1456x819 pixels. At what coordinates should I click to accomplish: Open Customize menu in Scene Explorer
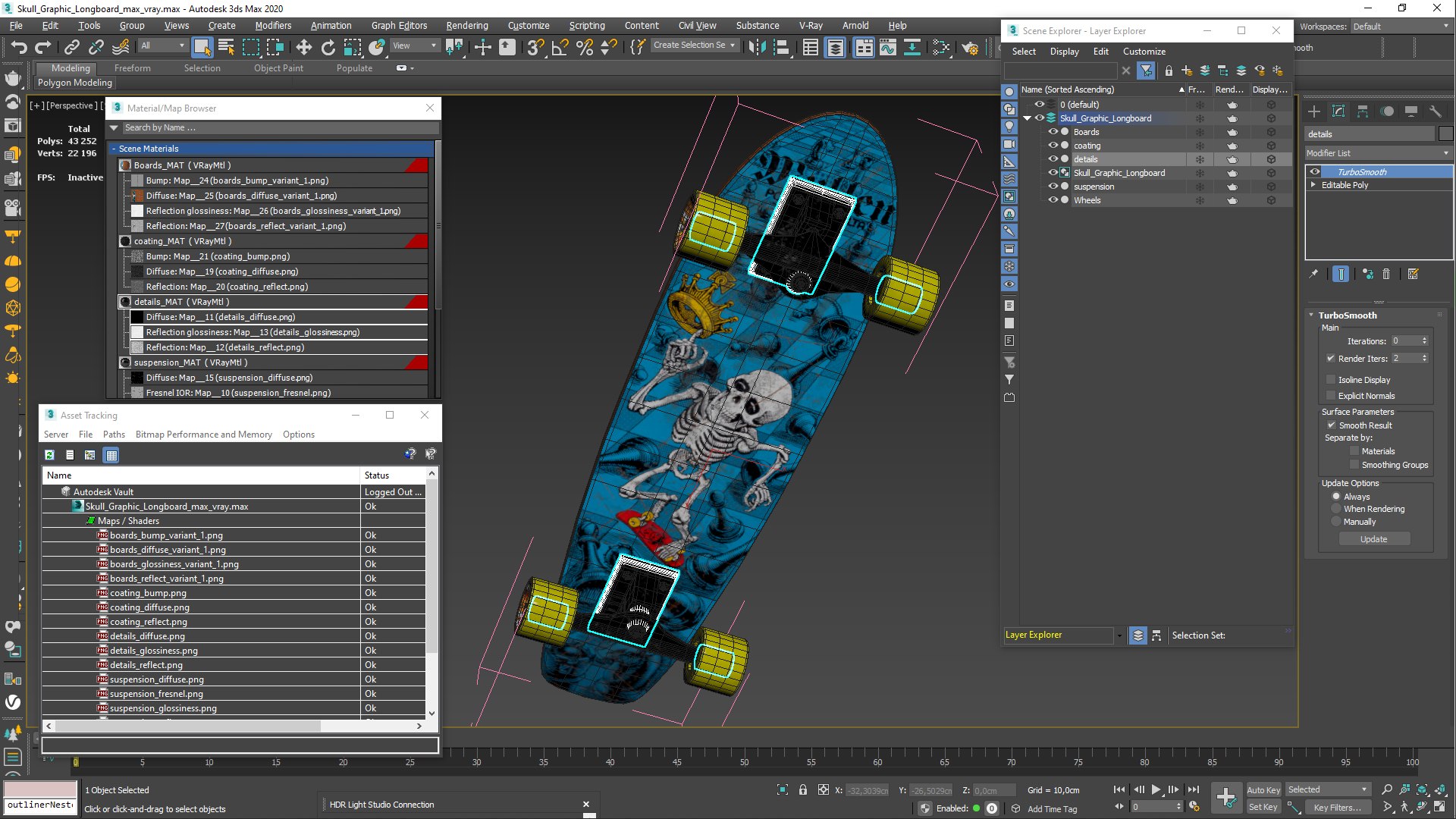pos(1144,52)
